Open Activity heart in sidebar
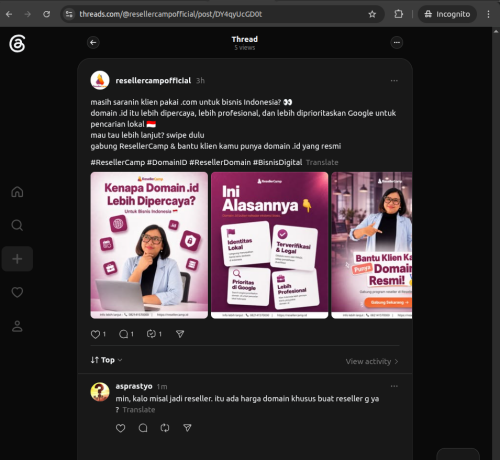The image size is (500, 460). (17, 292)
